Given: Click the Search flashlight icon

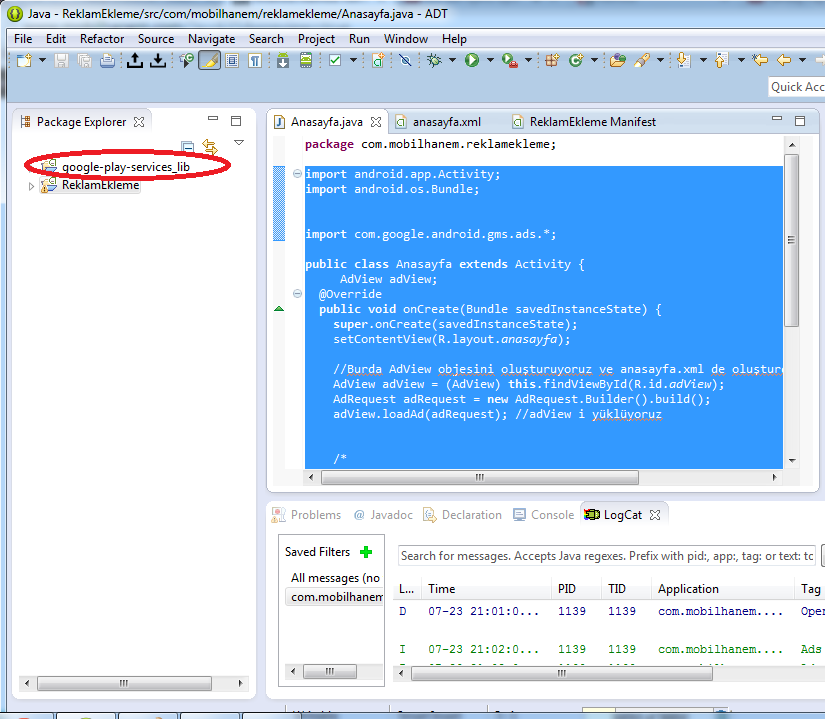Looking at the screenshot, I should [x=642, y=60].
